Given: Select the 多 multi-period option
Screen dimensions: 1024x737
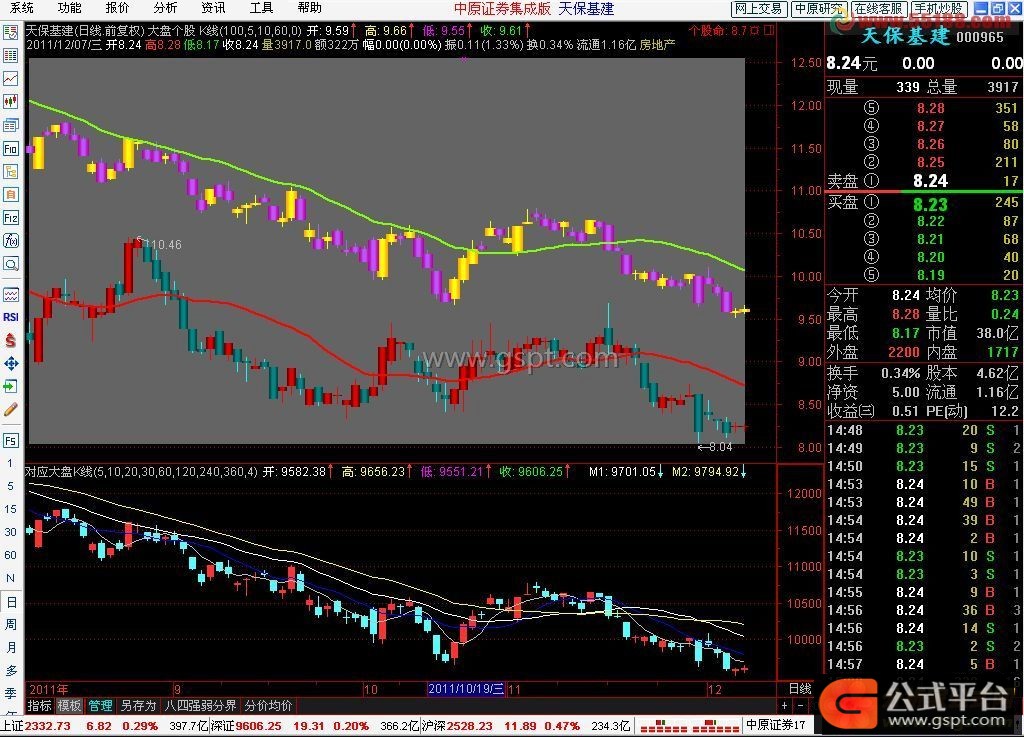Looking at the screenshot, I should pos(10,670).
